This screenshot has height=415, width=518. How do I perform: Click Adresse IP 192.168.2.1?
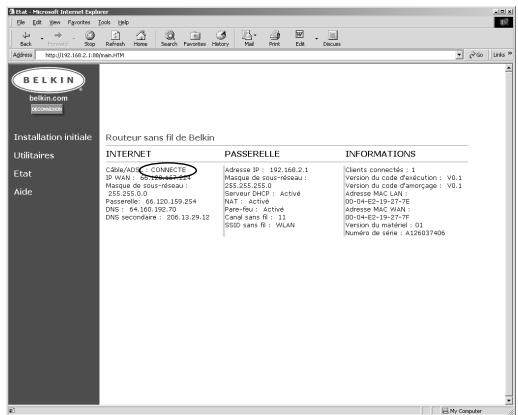[289, 170]
